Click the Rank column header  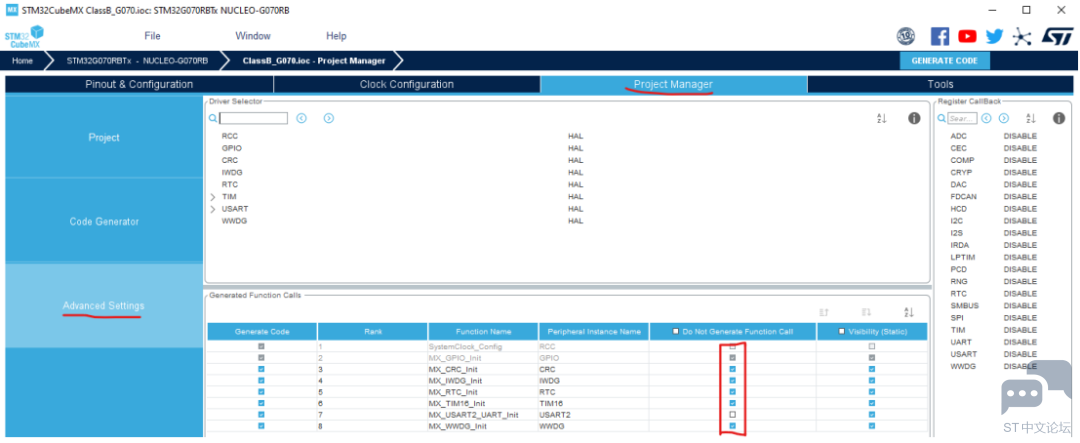click(373, 331)
